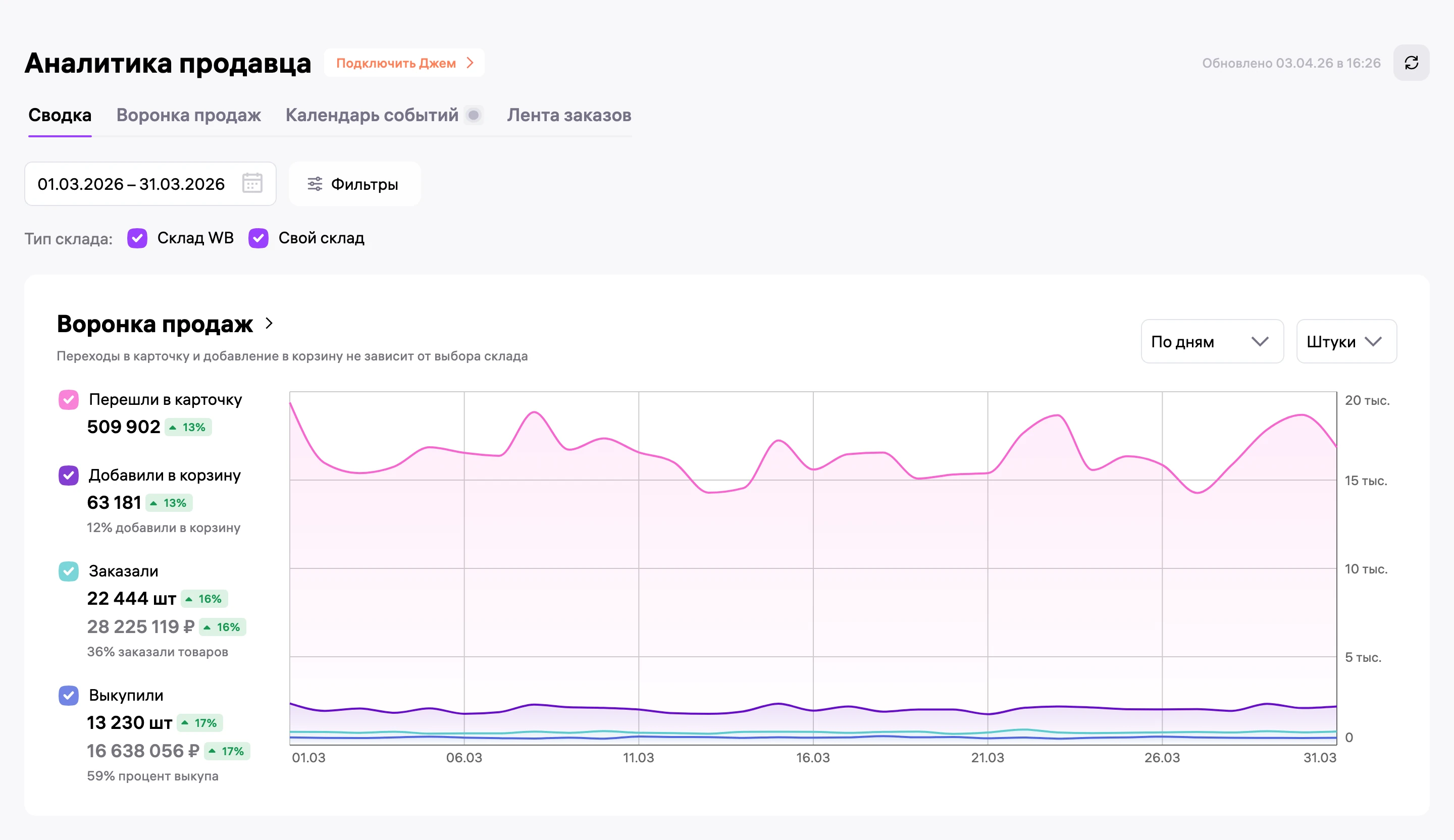Open the Фильтры button
This screenshot has height=840, width=1454.
coord(354,184)
